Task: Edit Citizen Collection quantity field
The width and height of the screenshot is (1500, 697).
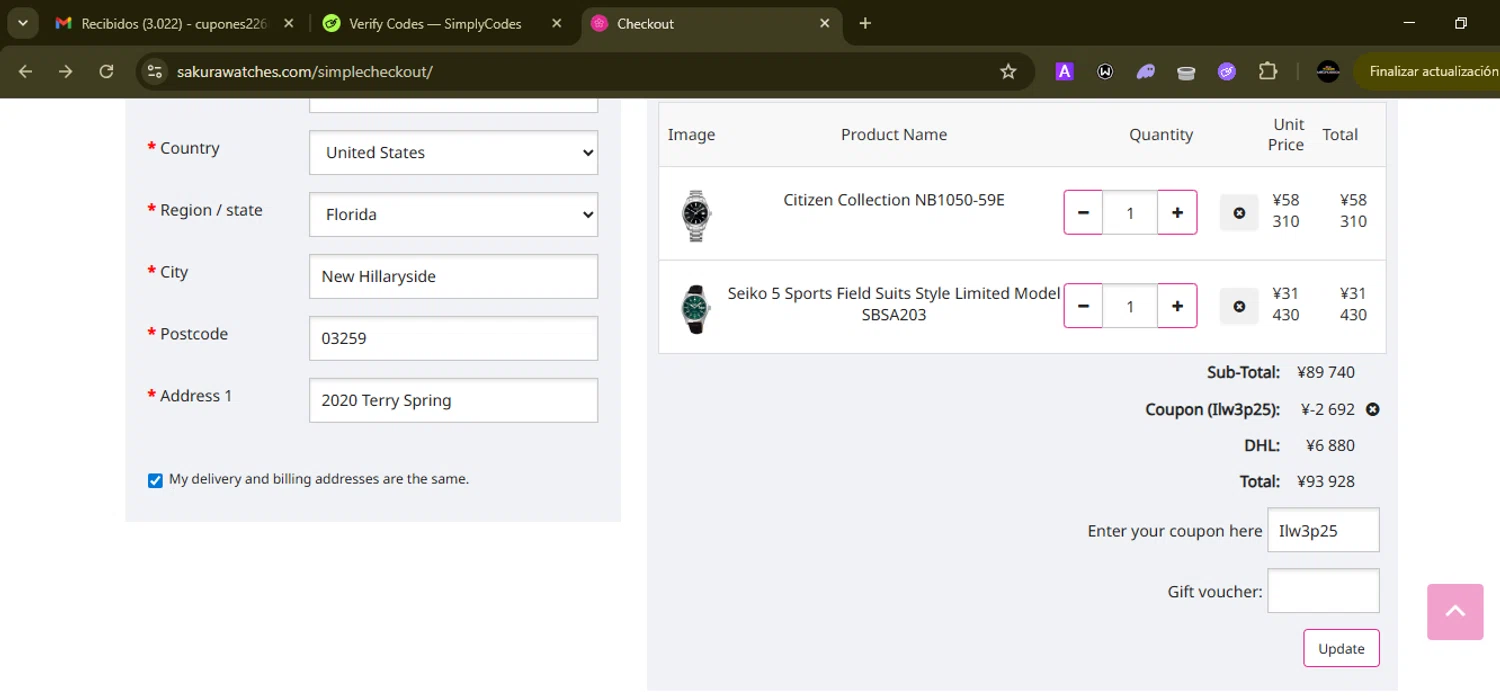Action: point(1130,212)
